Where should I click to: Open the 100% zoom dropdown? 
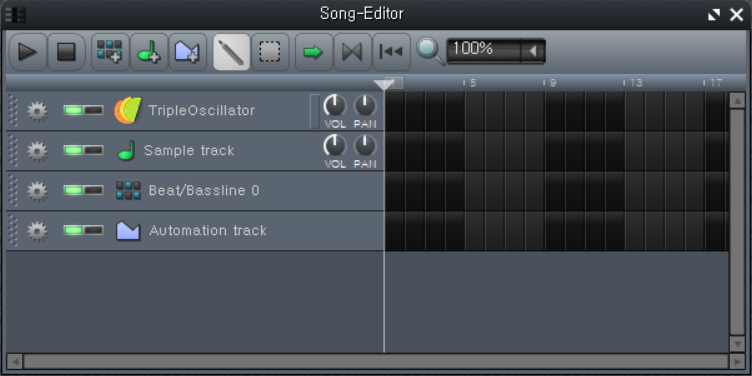tap(496, 50)
